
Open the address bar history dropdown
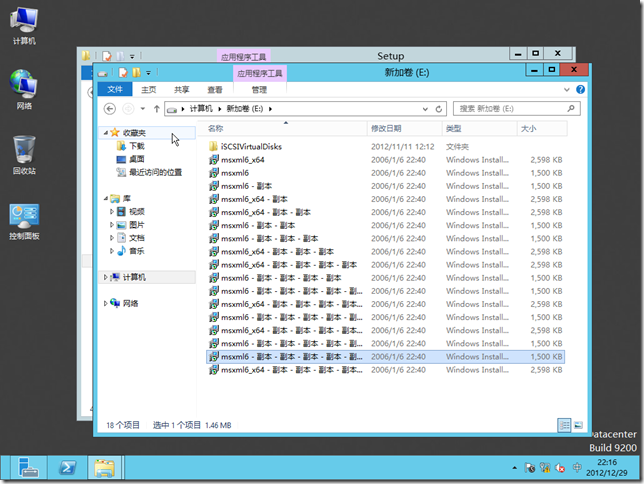point(425,109)
